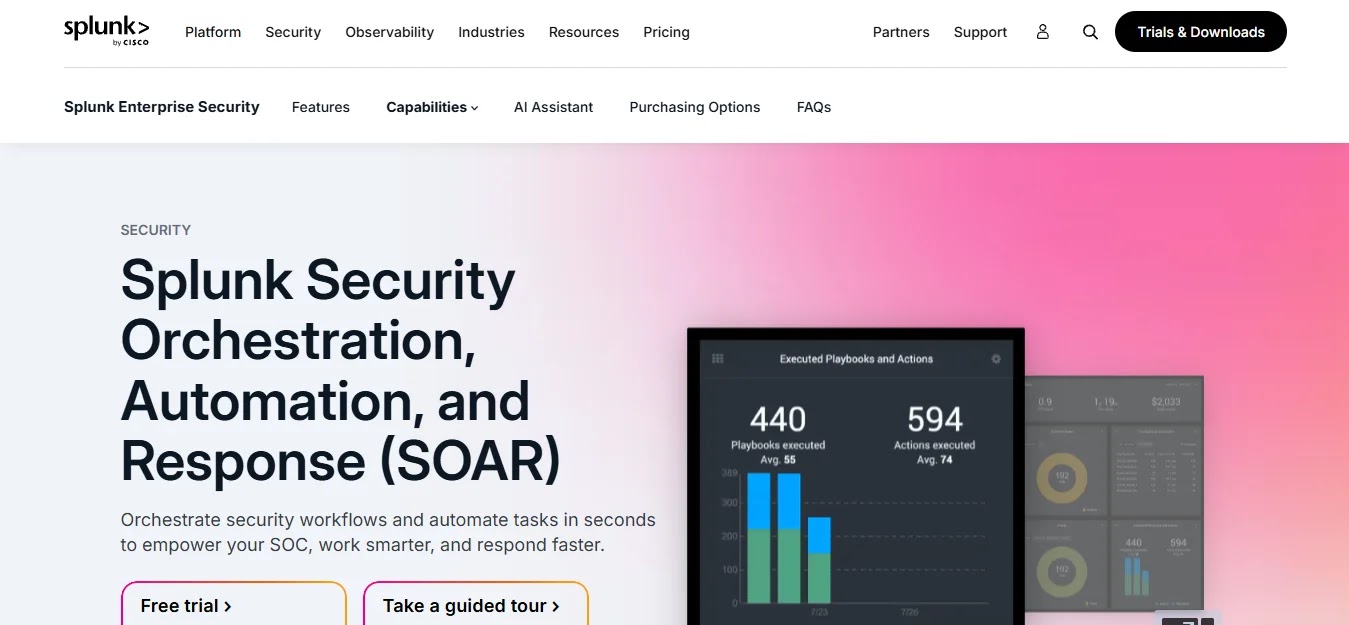Click the 440 Playbooks executed figure

(x=778, y=419)
